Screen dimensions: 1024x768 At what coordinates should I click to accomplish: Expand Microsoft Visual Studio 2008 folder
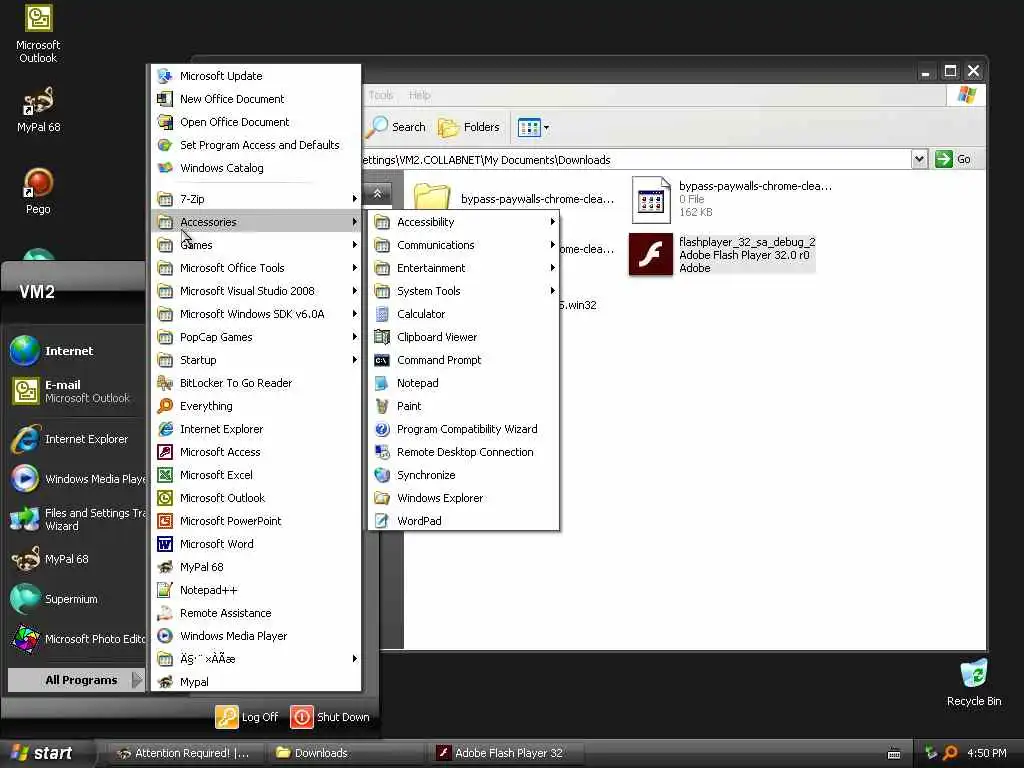point(256,291)
